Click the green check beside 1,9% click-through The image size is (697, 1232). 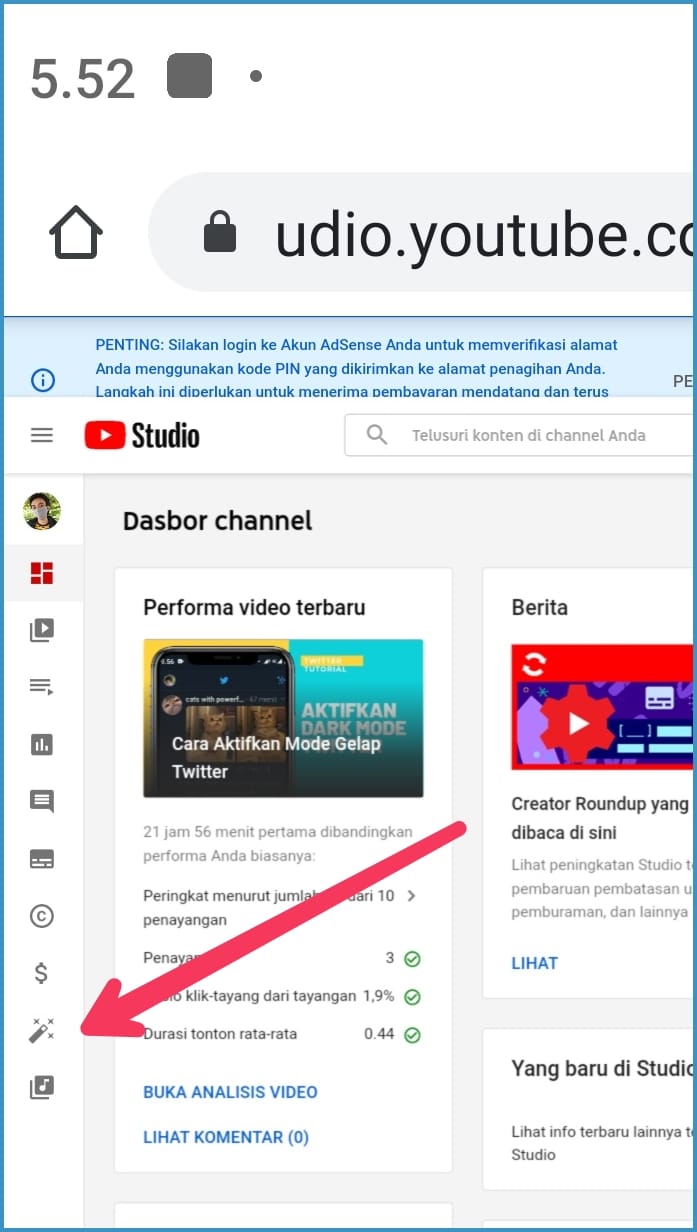pyautogui.click(x=412, y=997)
